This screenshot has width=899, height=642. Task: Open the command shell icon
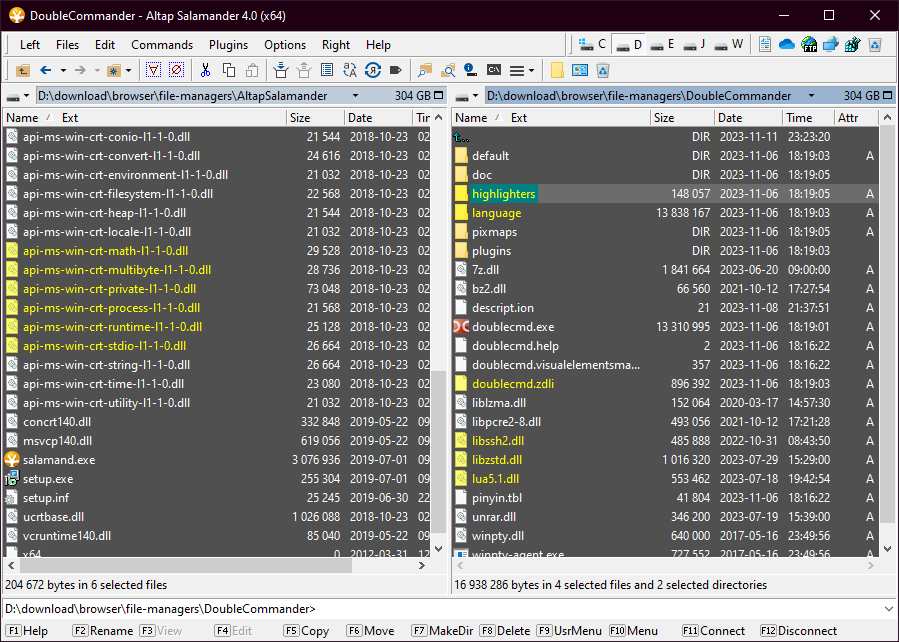tap(494, 70)
